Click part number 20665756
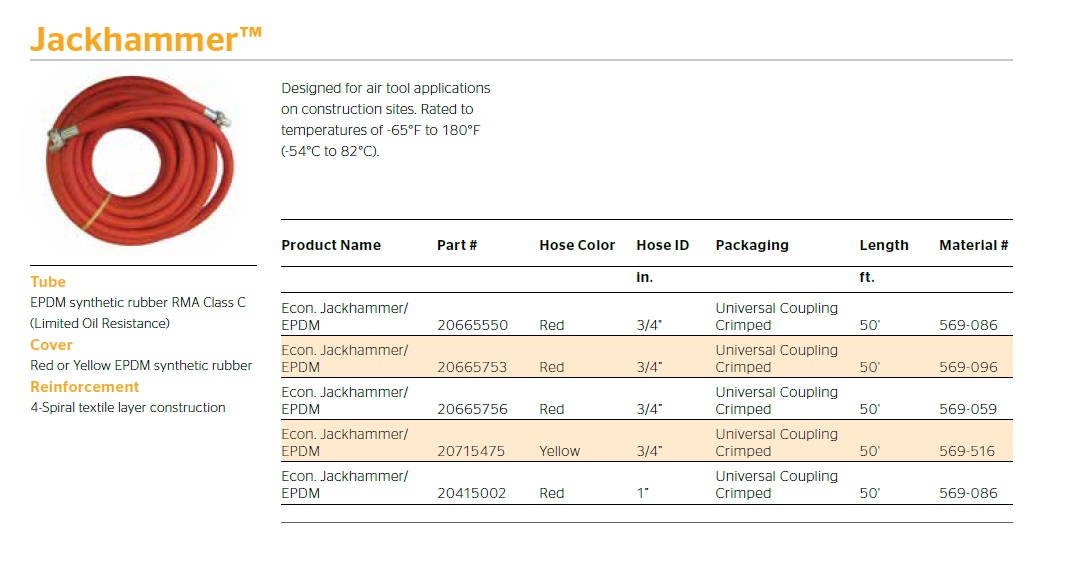The width and height of the screenshot is (1072, 562). tap(472, 409)
